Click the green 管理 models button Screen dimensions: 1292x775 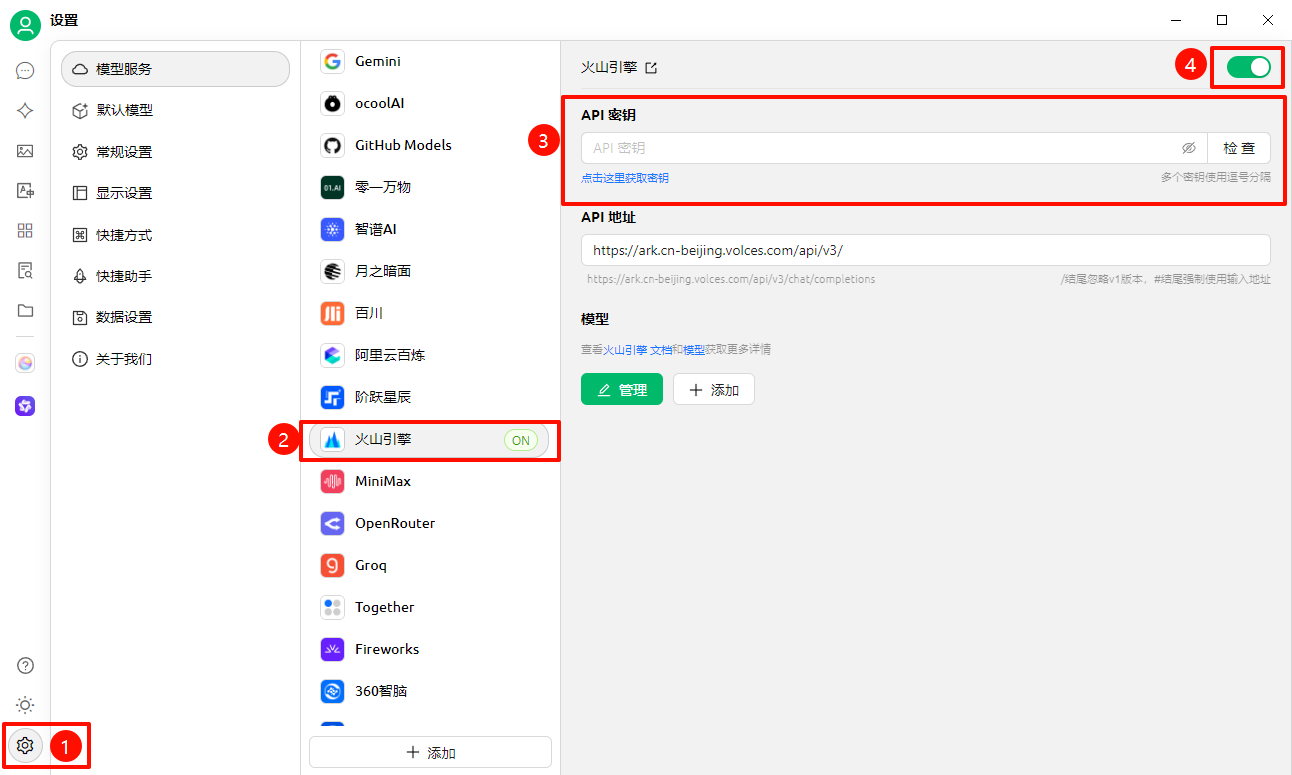(621, 390)
